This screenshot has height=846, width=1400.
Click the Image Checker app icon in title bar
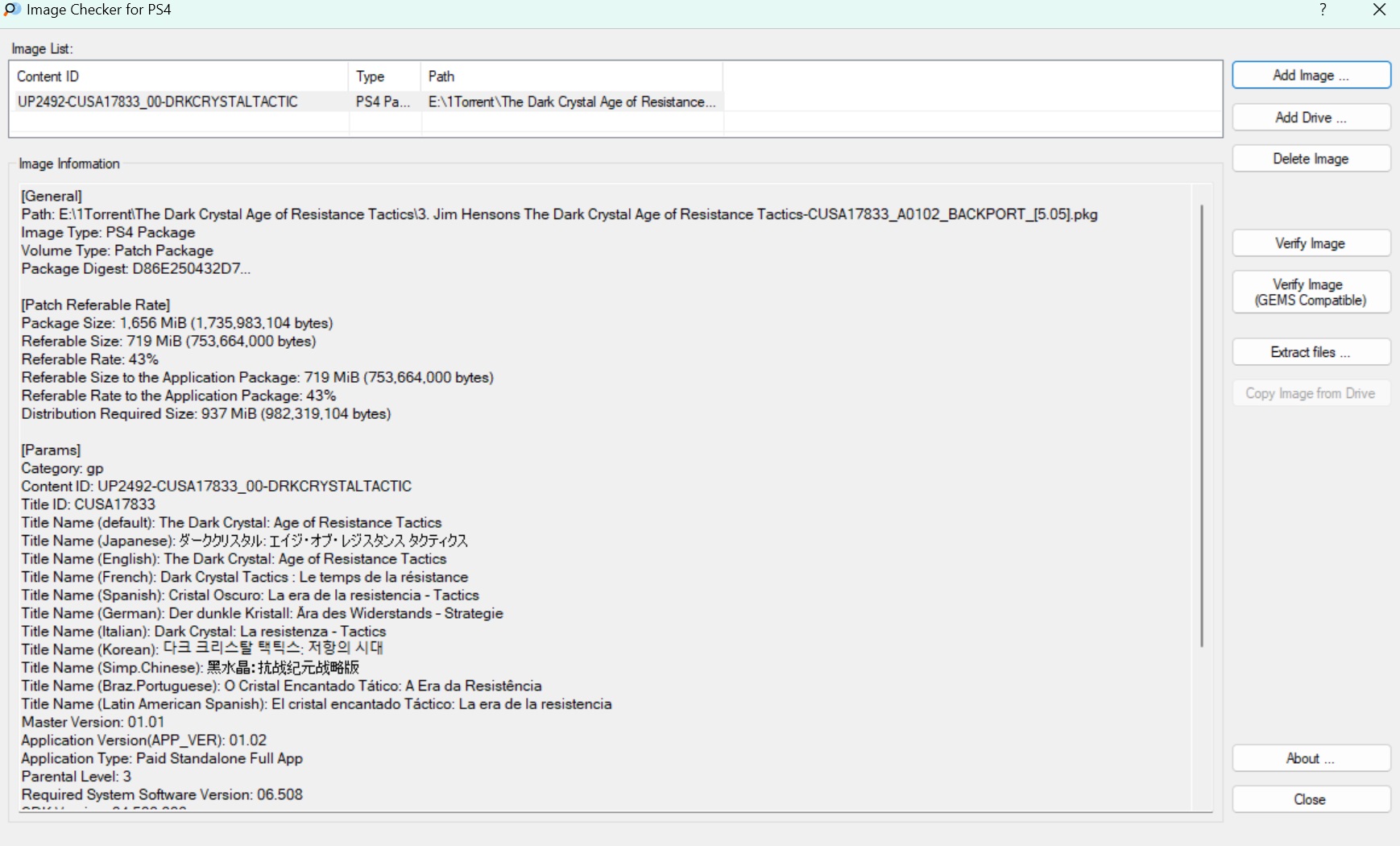point(12,10)
